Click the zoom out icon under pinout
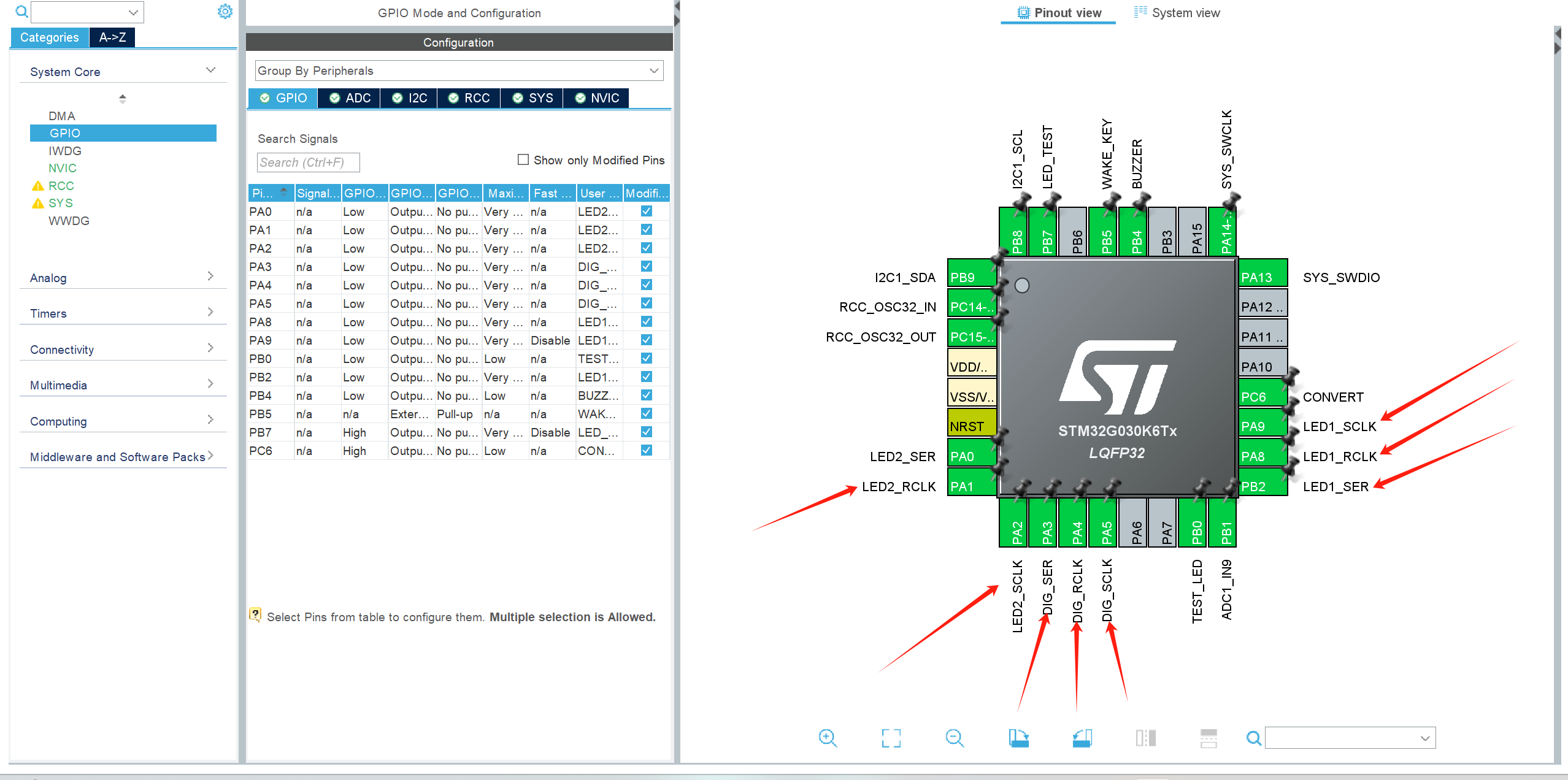The height and width of the screenshot is (780, 1568). tap(955, 738)
